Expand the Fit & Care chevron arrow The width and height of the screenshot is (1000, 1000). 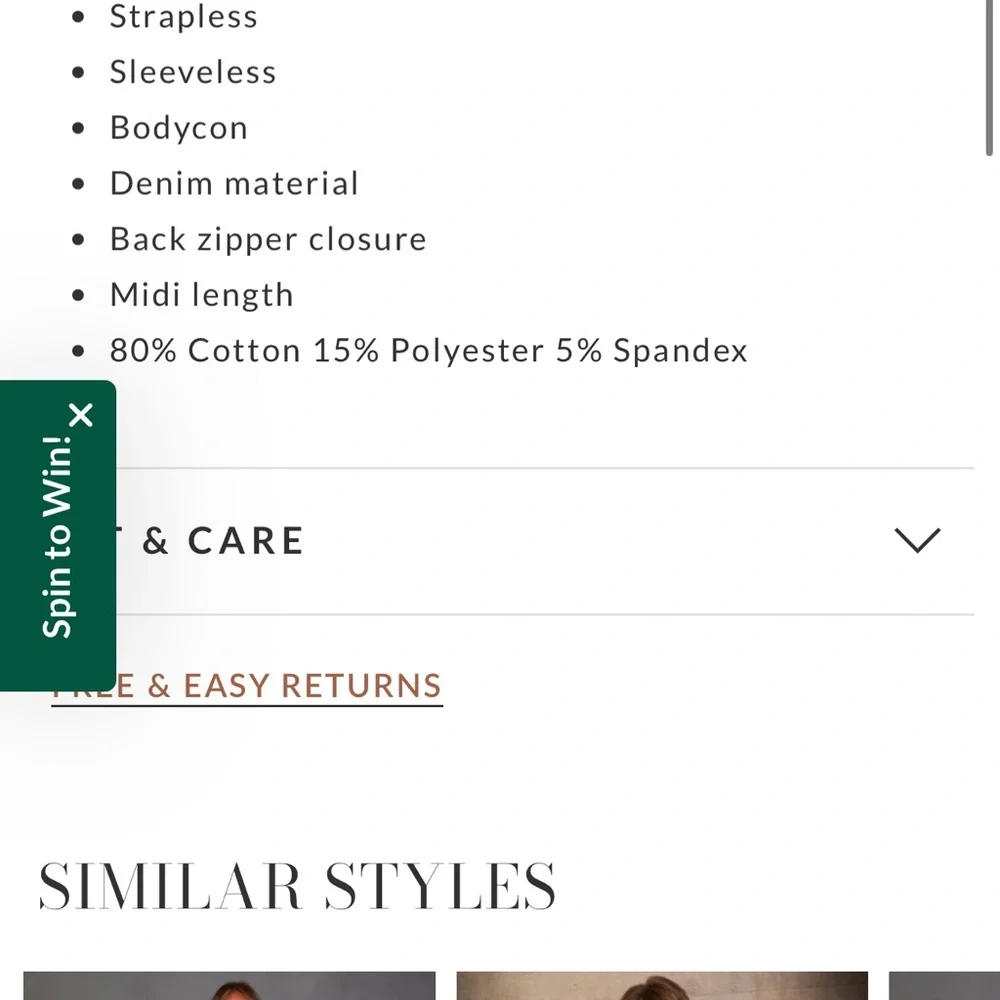click(x=917, y=541)
